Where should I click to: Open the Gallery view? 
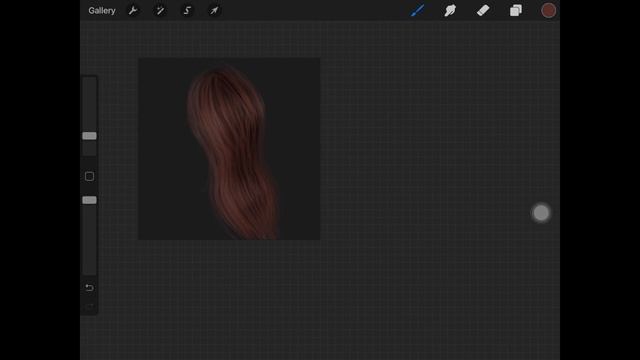102,11
